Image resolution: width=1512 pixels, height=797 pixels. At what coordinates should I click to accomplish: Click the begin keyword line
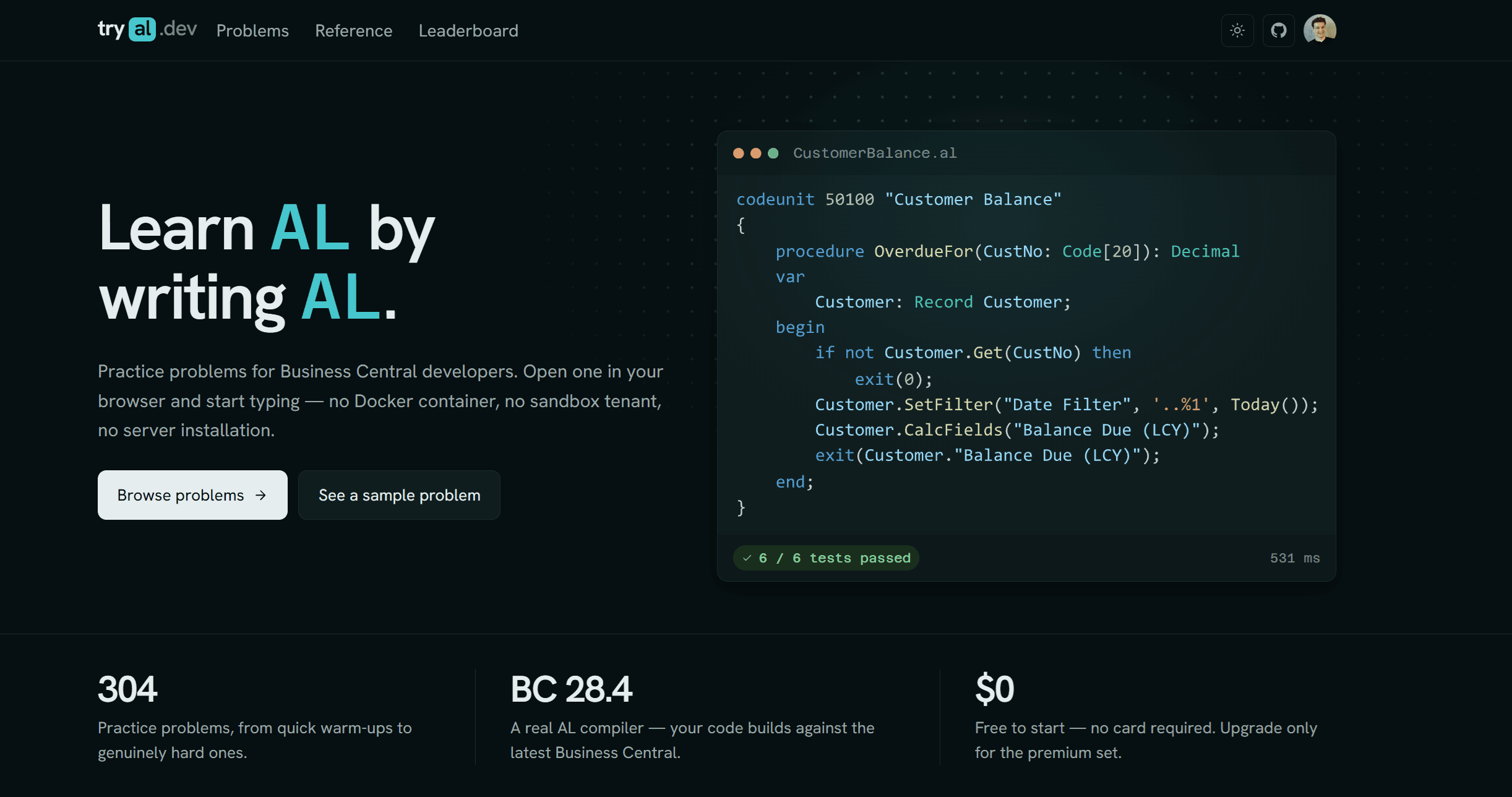(x=800, y=327)
